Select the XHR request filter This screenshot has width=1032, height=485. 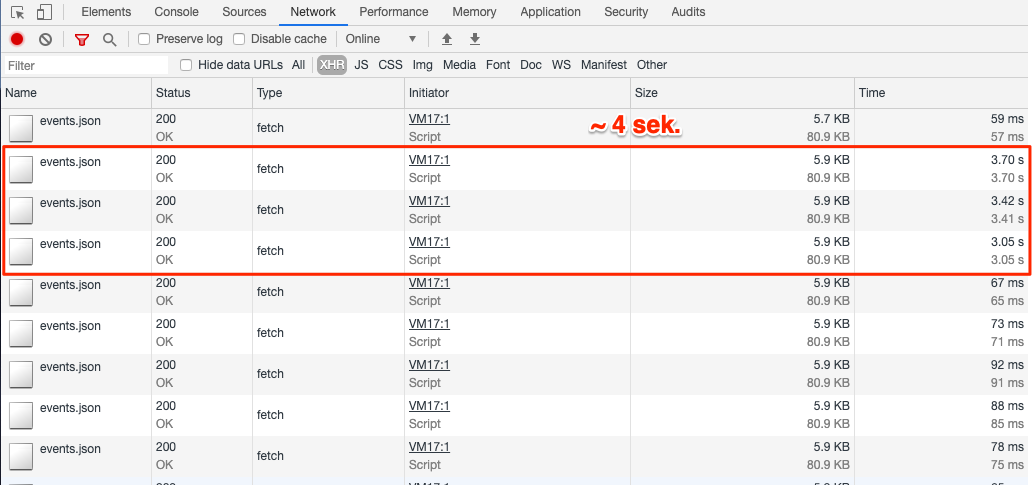click(x=332, y=65)
